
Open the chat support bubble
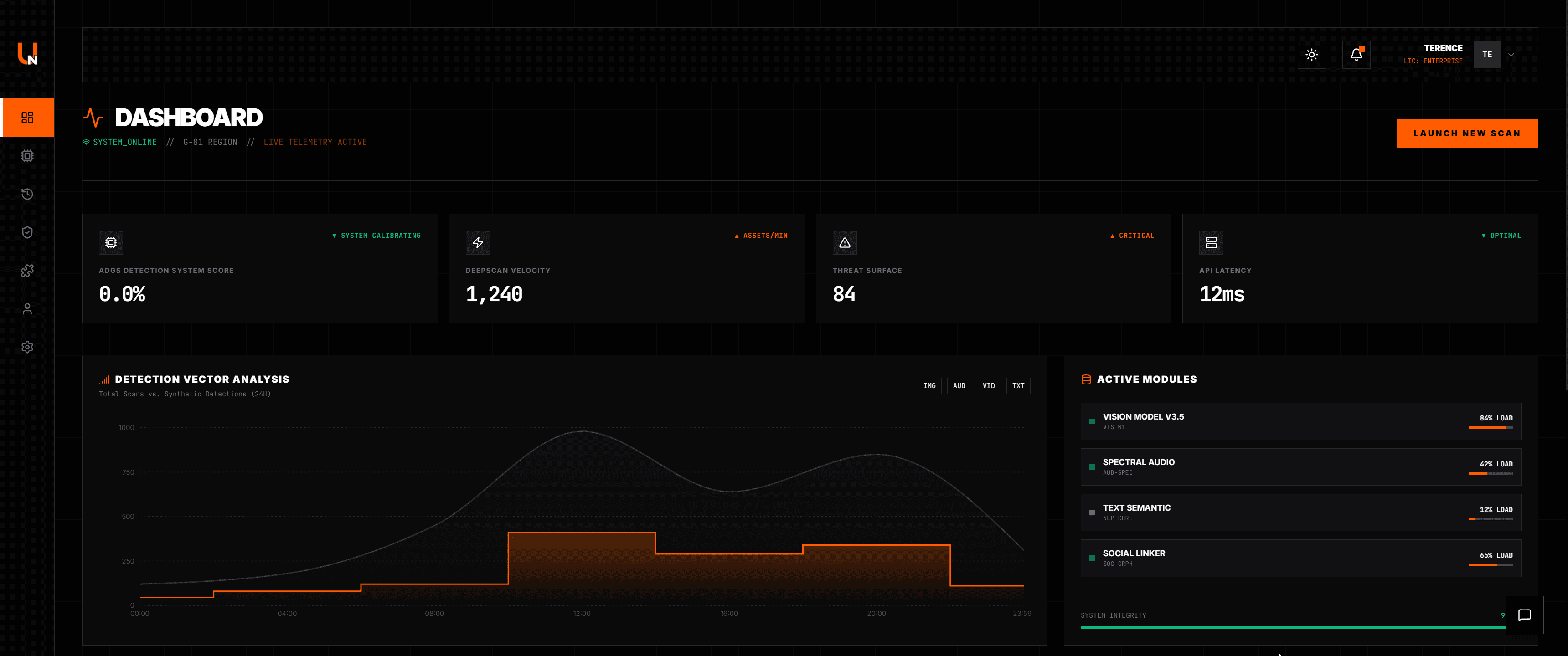point(1524,615)
